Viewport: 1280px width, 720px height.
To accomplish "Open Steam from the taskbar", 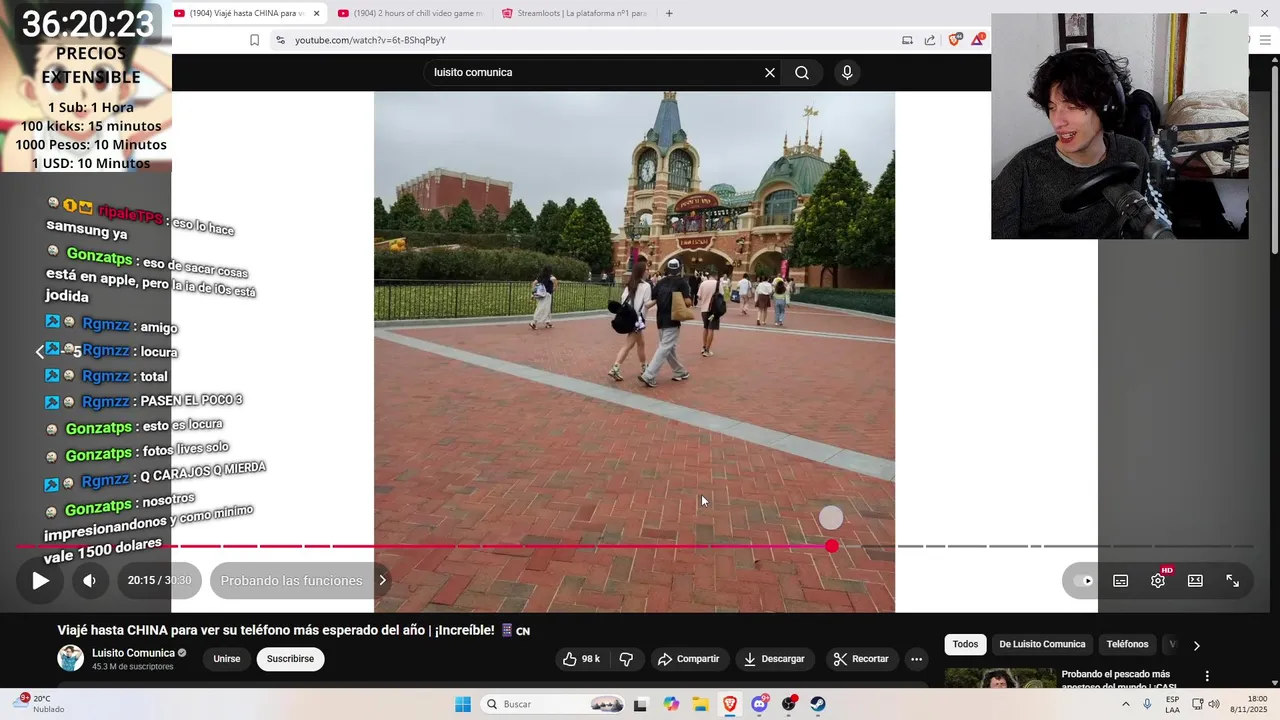I will (x=818, y=704).
